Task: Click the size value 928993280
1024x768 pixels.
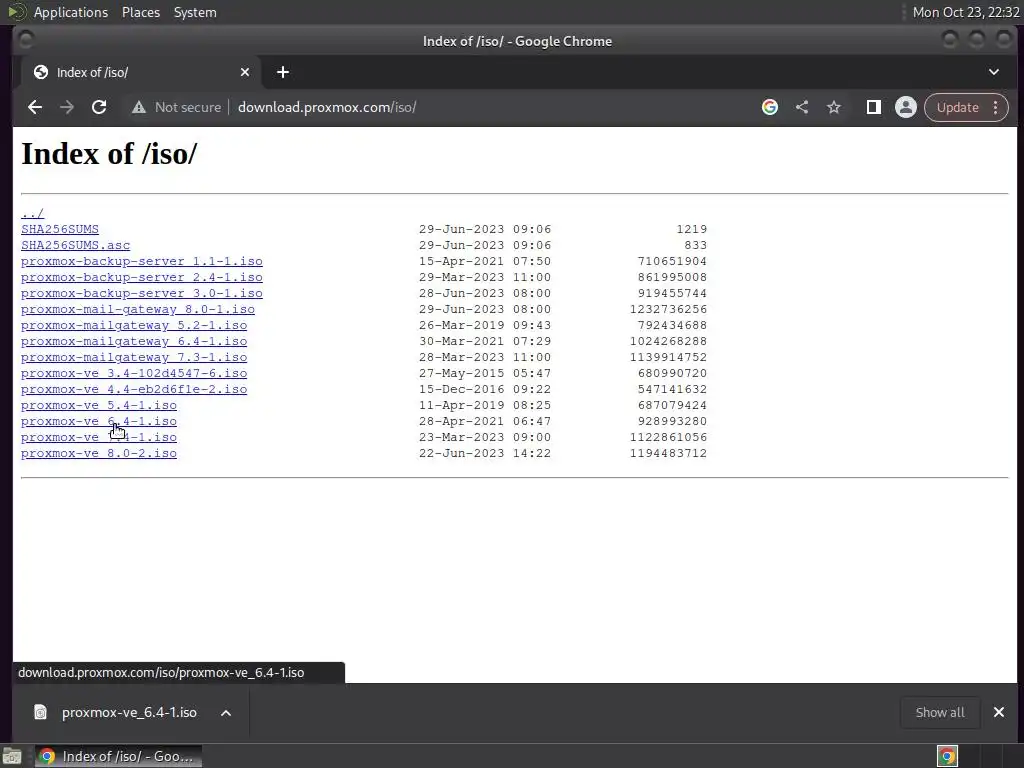Action: tap(672, 421)
